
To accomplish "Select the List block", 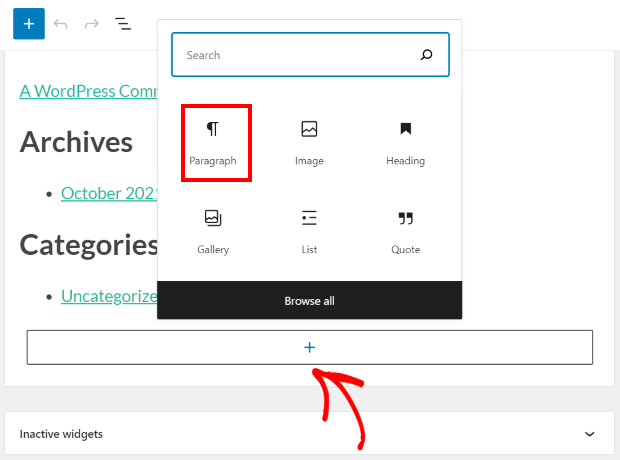I will 309,232.
